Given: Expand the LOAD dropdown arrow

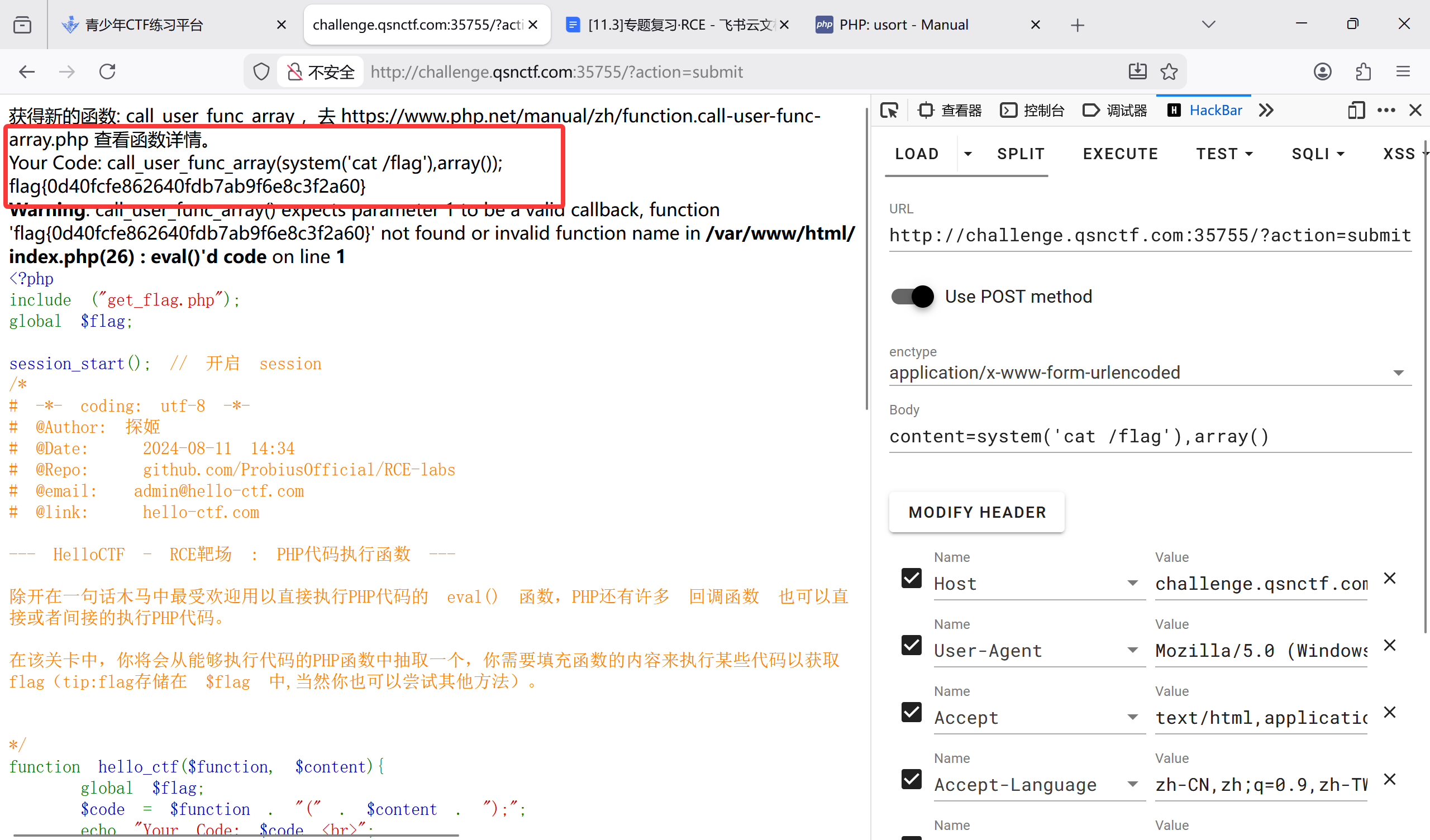Looking at the screenshot, I should tap(968, 154).
